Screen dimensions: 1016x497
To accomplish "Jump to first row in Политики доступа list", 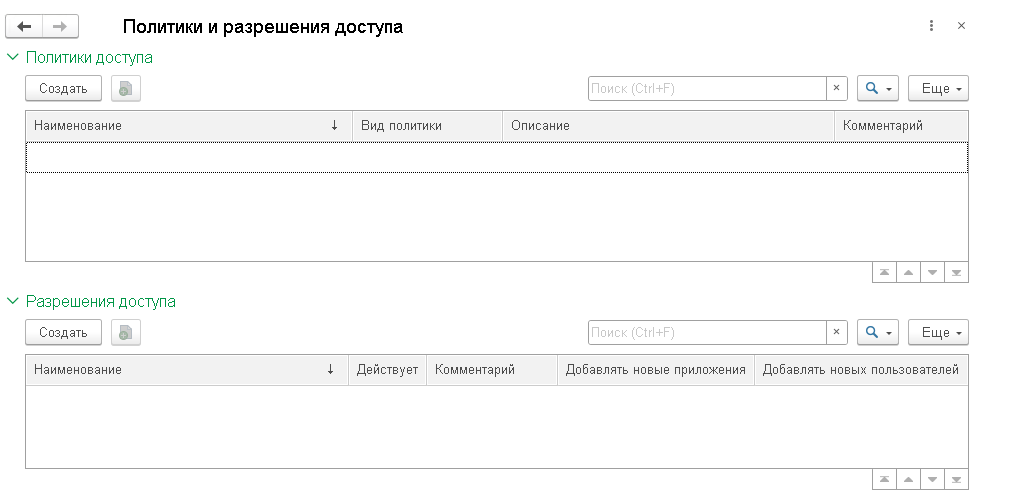I will coord(884,272).
